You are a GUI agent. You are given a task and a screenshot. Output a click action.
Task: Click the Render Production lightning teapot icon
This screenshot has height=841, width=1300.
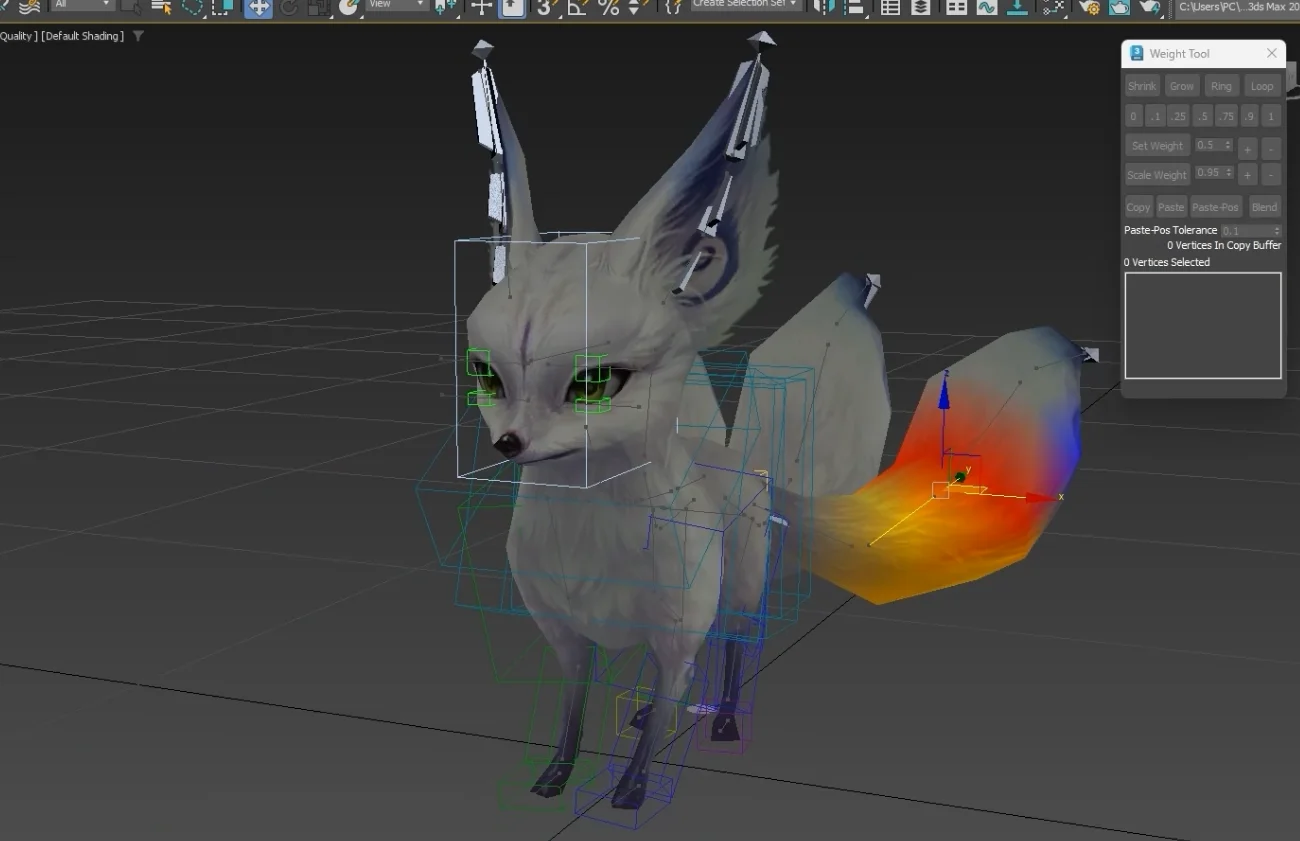(x=1151, y=7)
